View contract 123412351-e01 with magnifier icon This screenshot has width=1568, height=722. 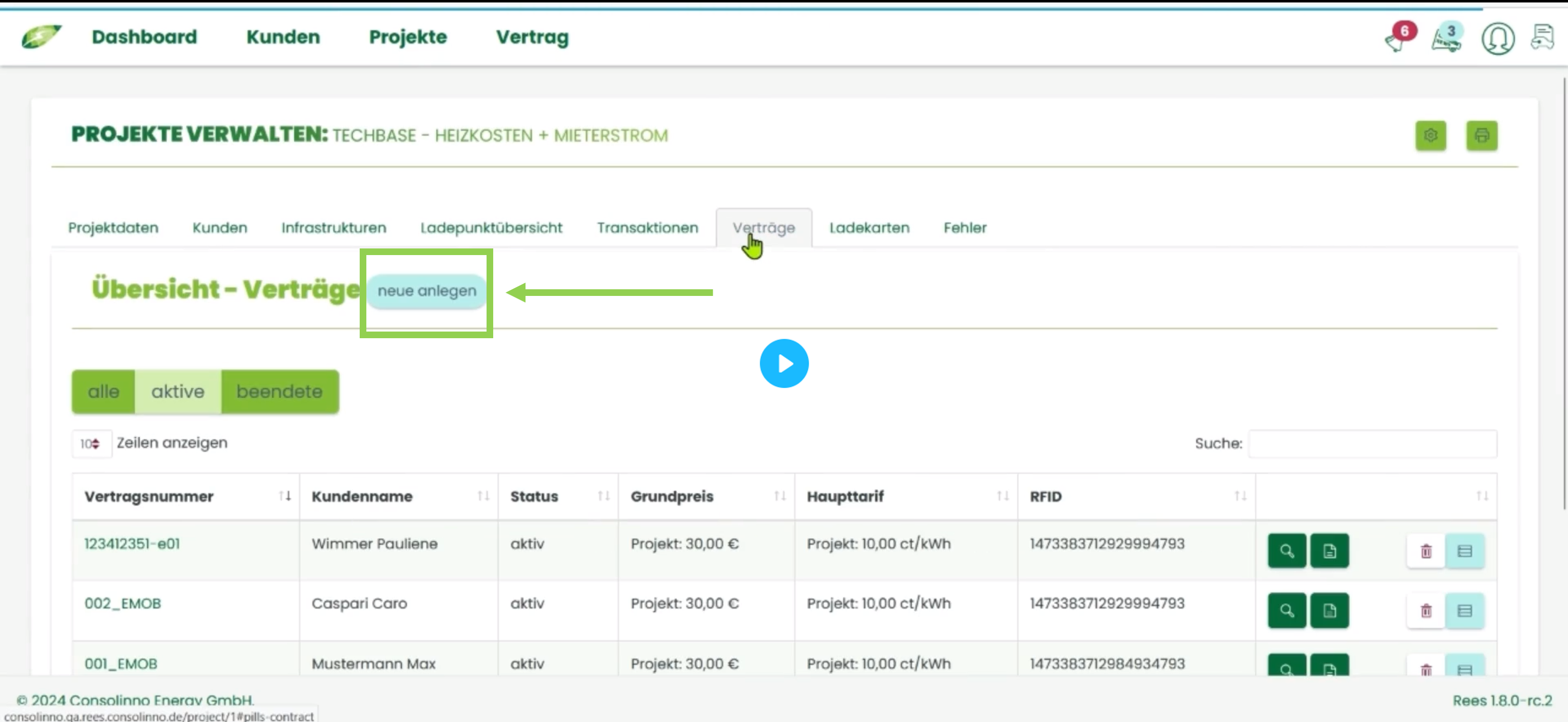tap(1287, 551)
